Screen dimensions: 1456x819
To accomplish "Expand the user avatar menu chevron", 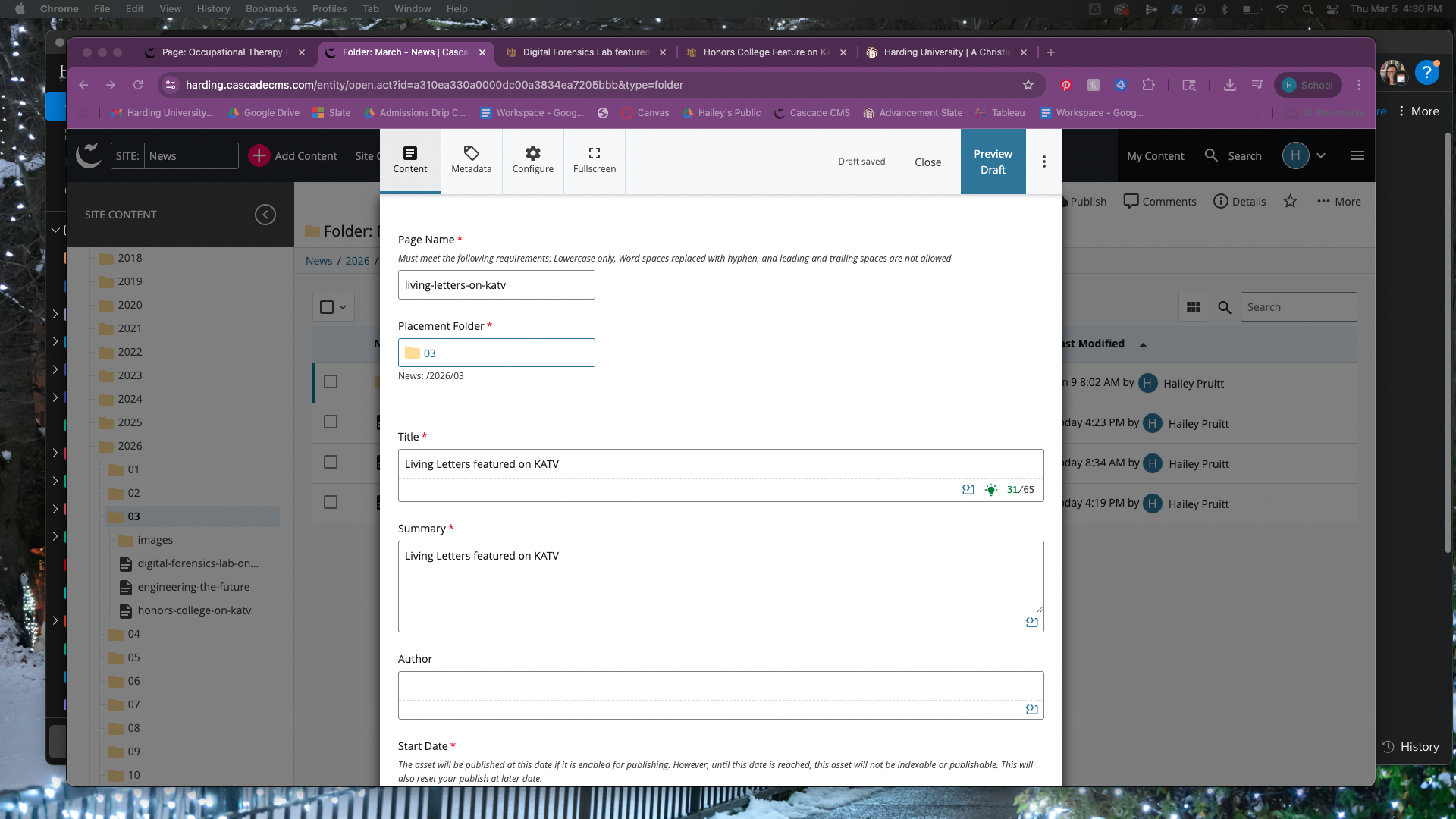I will point(1321,156).
